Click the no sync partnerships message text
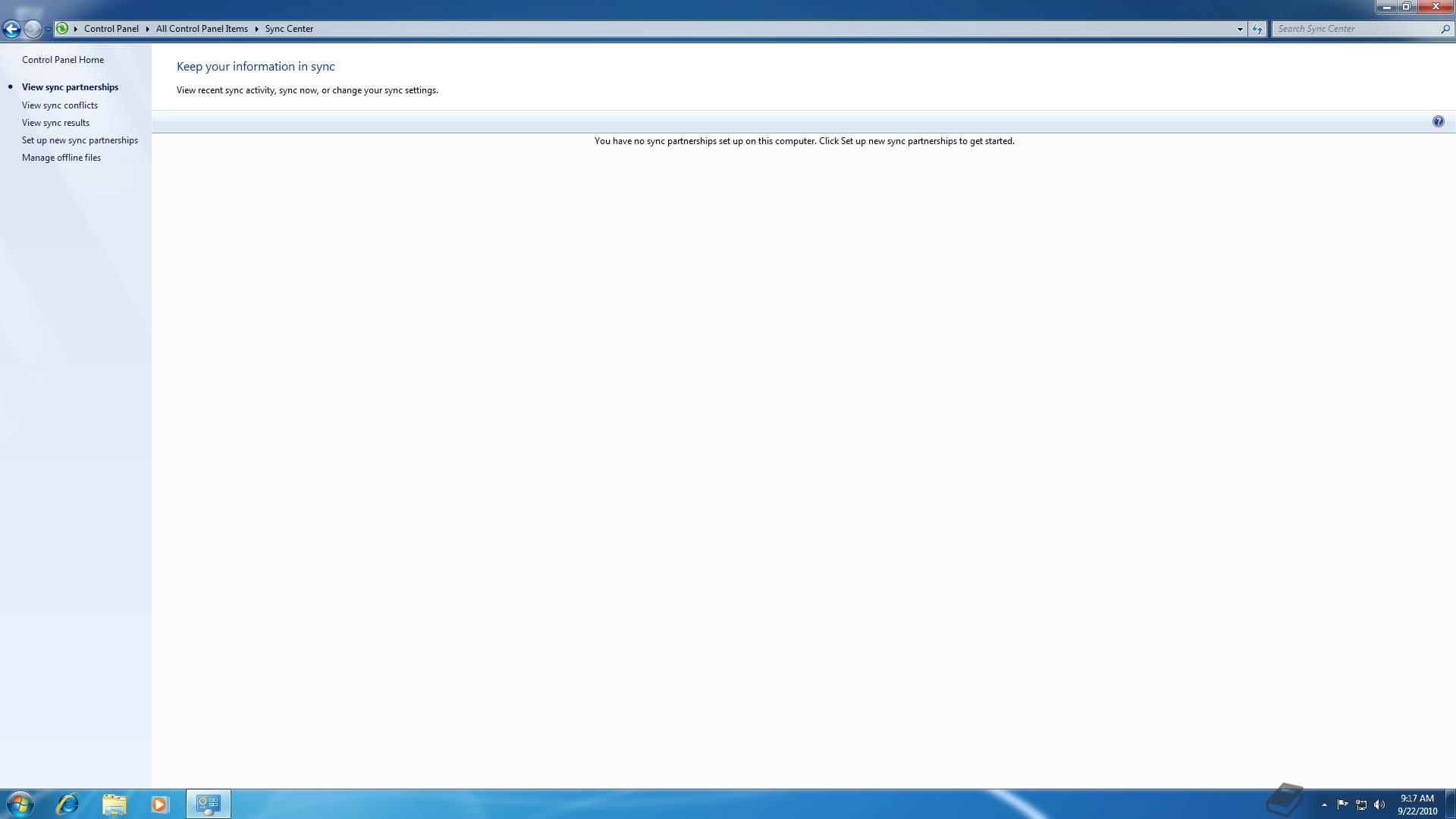Screen dimensions: 1456x819 [x=804, y=141]
